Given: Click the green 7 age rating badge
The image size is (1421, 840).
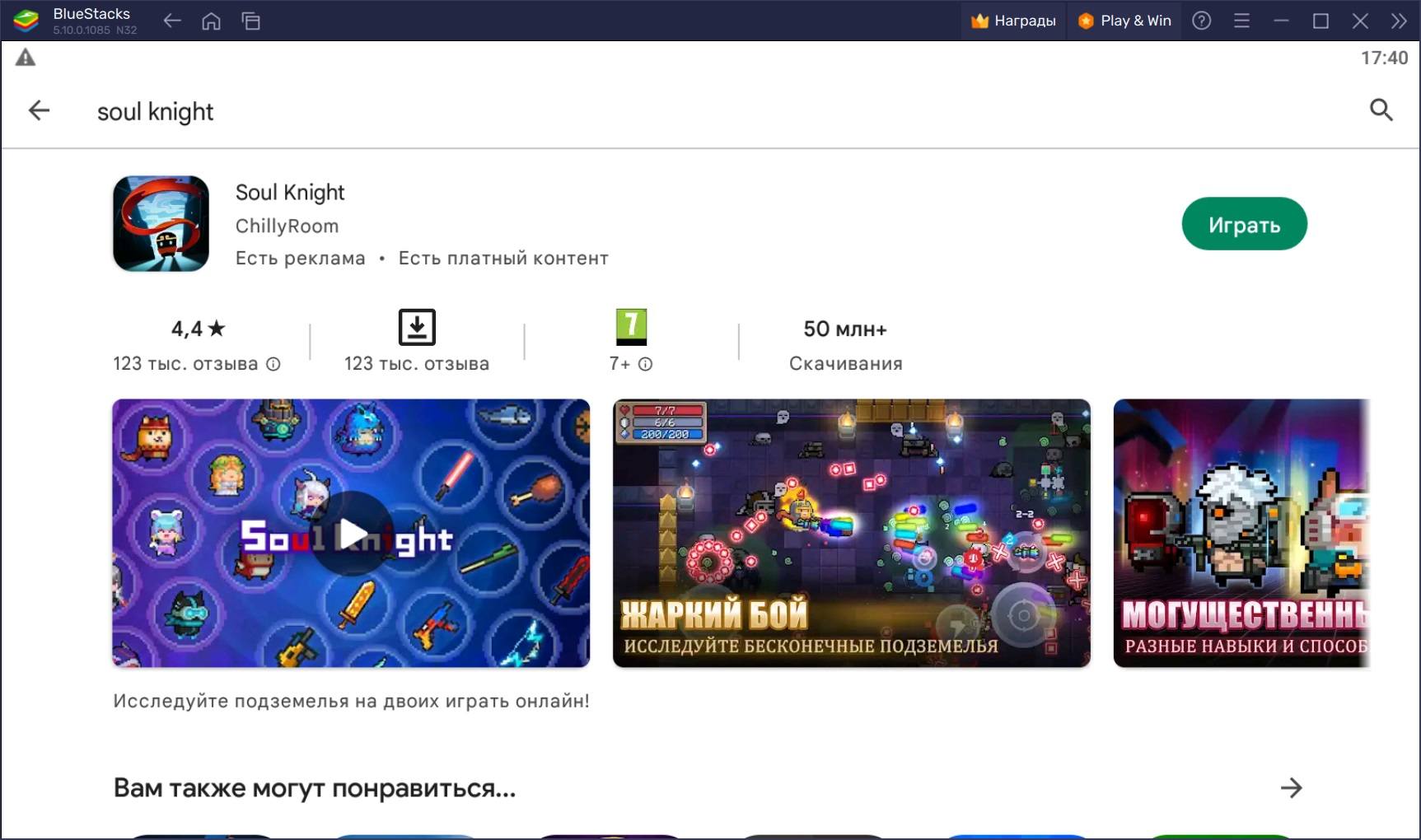Looking at the screenshot, I should (632, 327).
